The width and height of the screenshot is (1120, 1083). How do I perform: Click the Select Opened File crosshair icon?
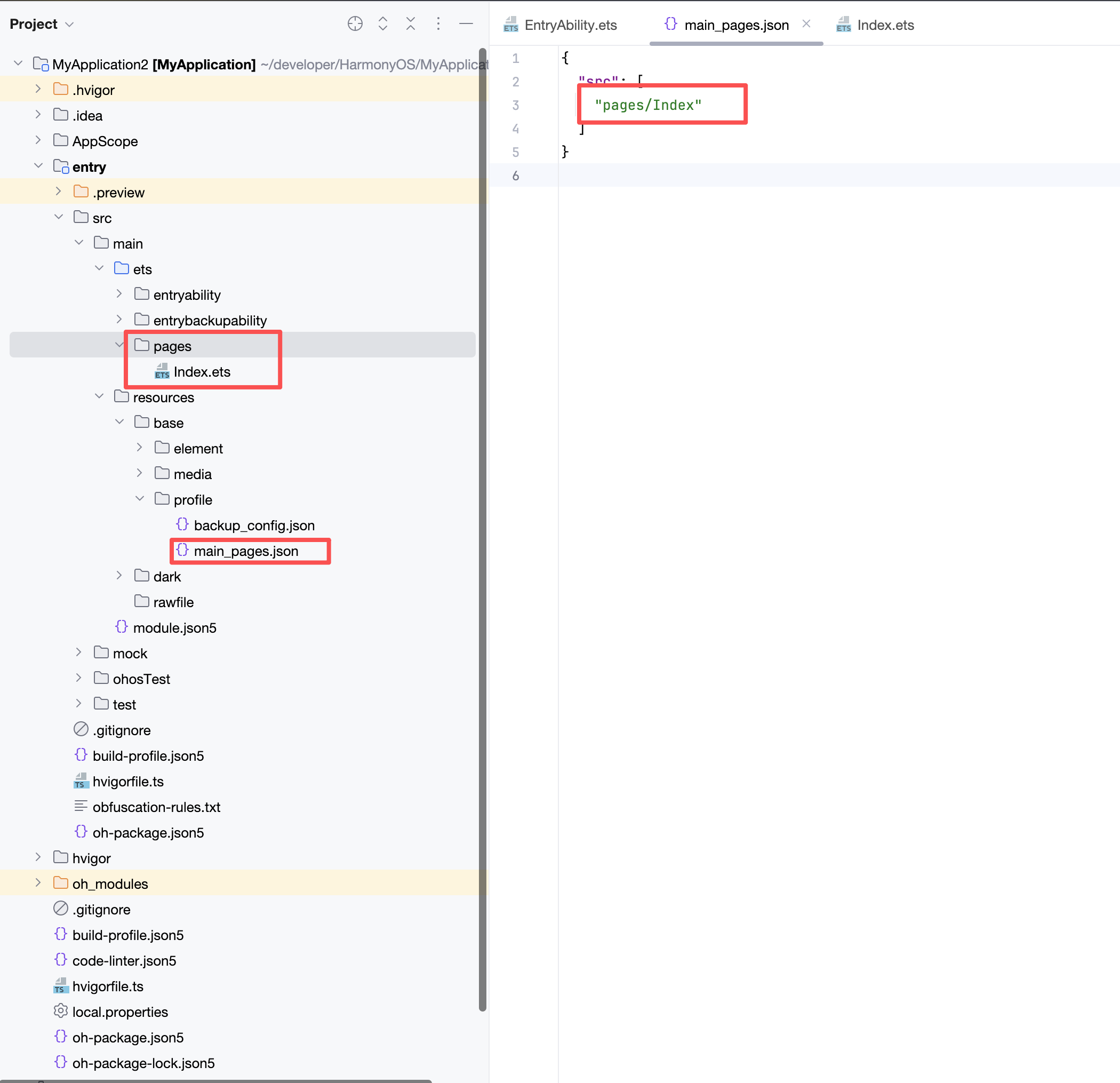[x=355, y=23]
